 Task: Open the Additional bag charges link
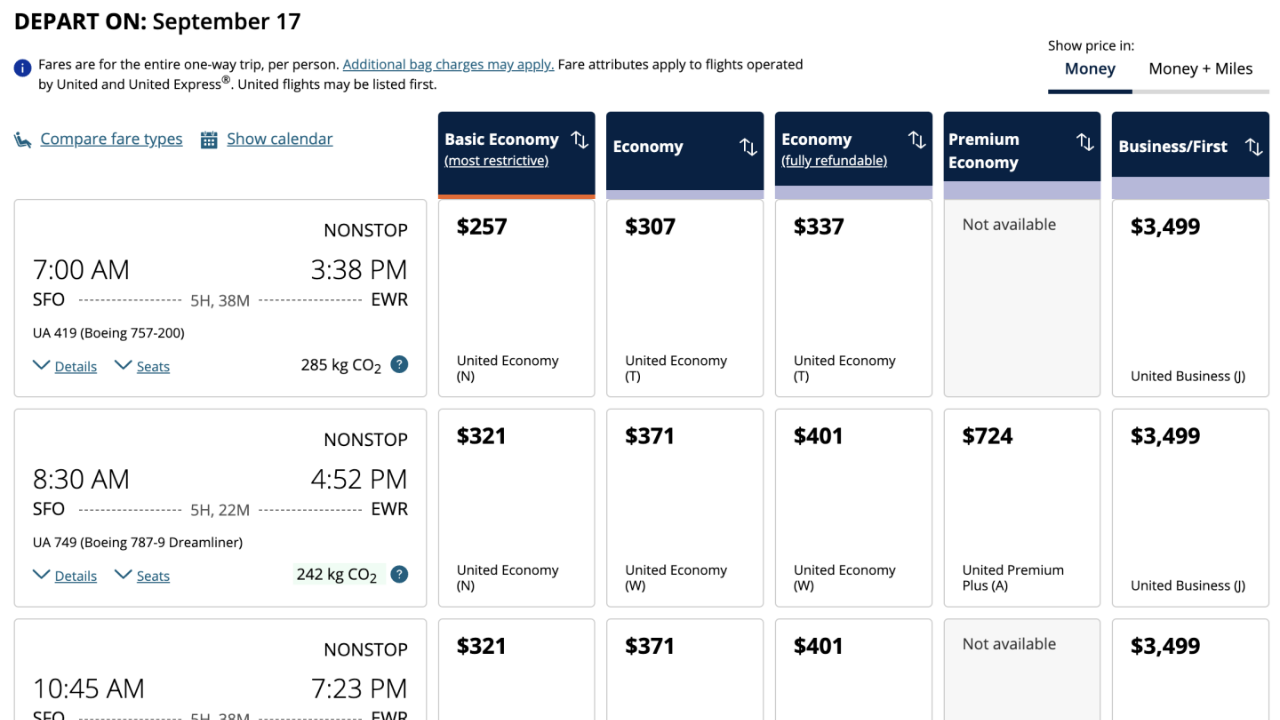[447, 63]
